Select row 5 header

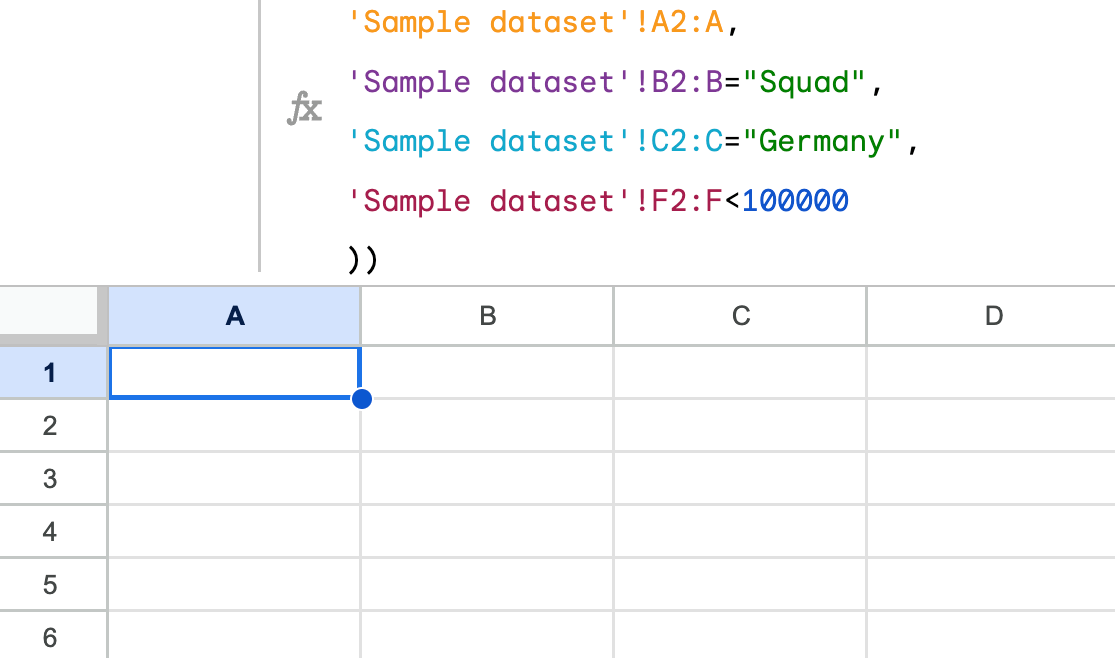[x=53, y=584]
